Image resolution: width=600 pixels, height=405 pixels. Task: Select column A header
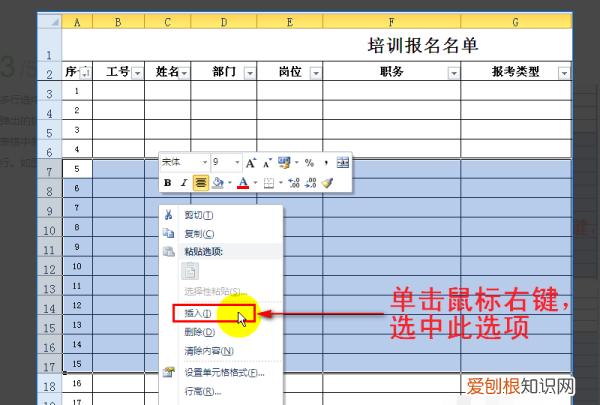point(77,22)
